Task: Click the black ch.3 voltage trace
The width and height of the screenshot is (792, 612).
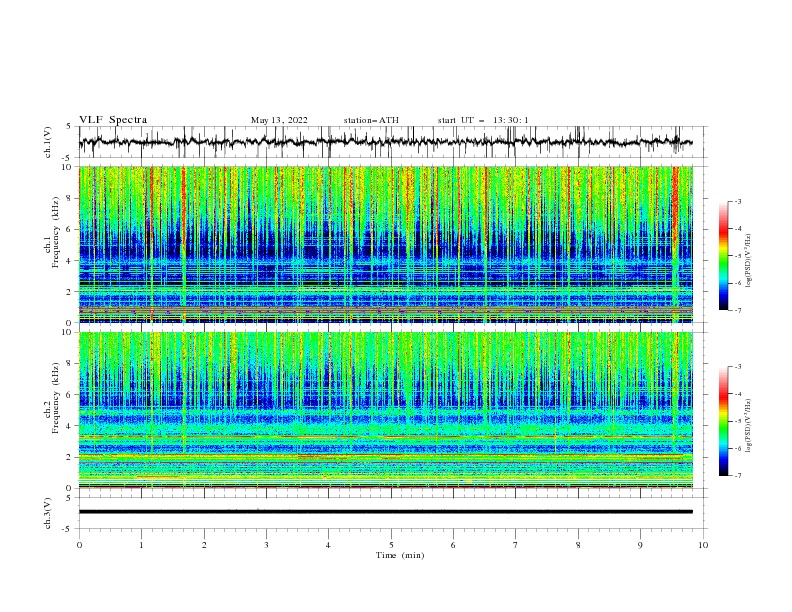Action: (x=386, y=512)
